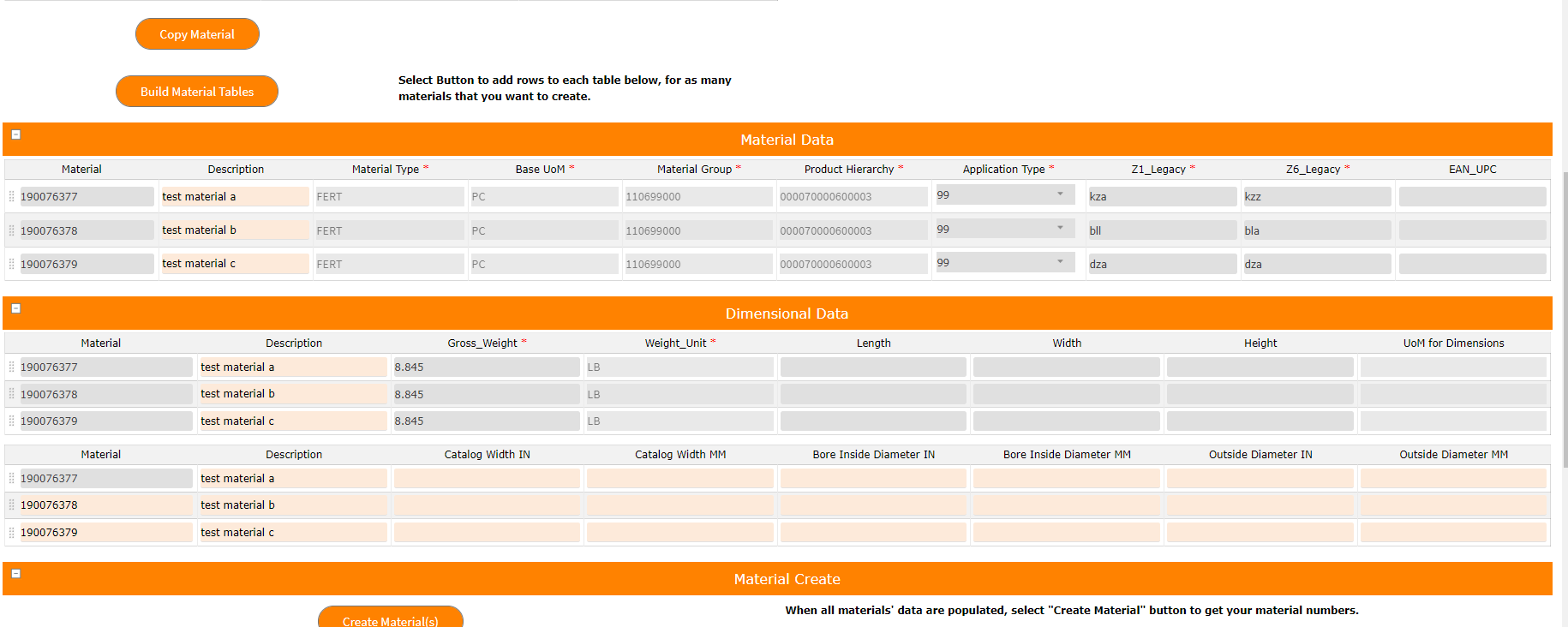Click Product Hierarchy value for material 190076378
Screen dimensions: 1568x627
(853, 230)
